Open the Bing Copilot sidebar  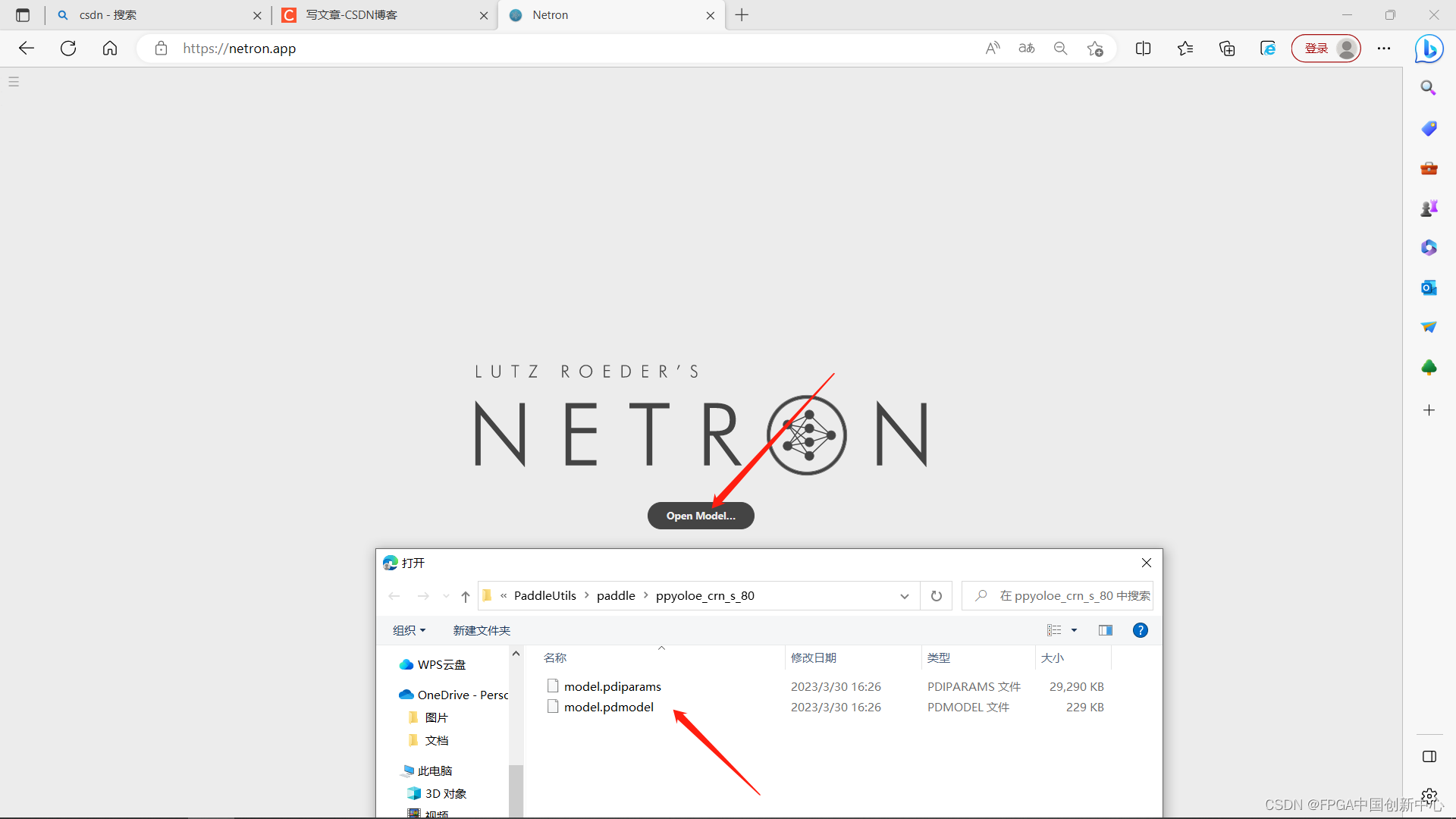tap(1429, 49)
